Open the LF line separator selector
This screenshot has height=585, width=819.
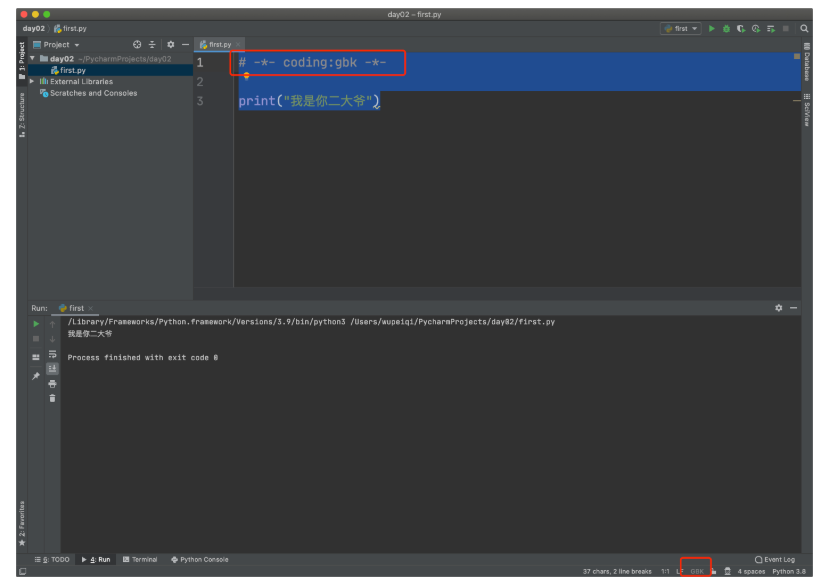(680, 571)
